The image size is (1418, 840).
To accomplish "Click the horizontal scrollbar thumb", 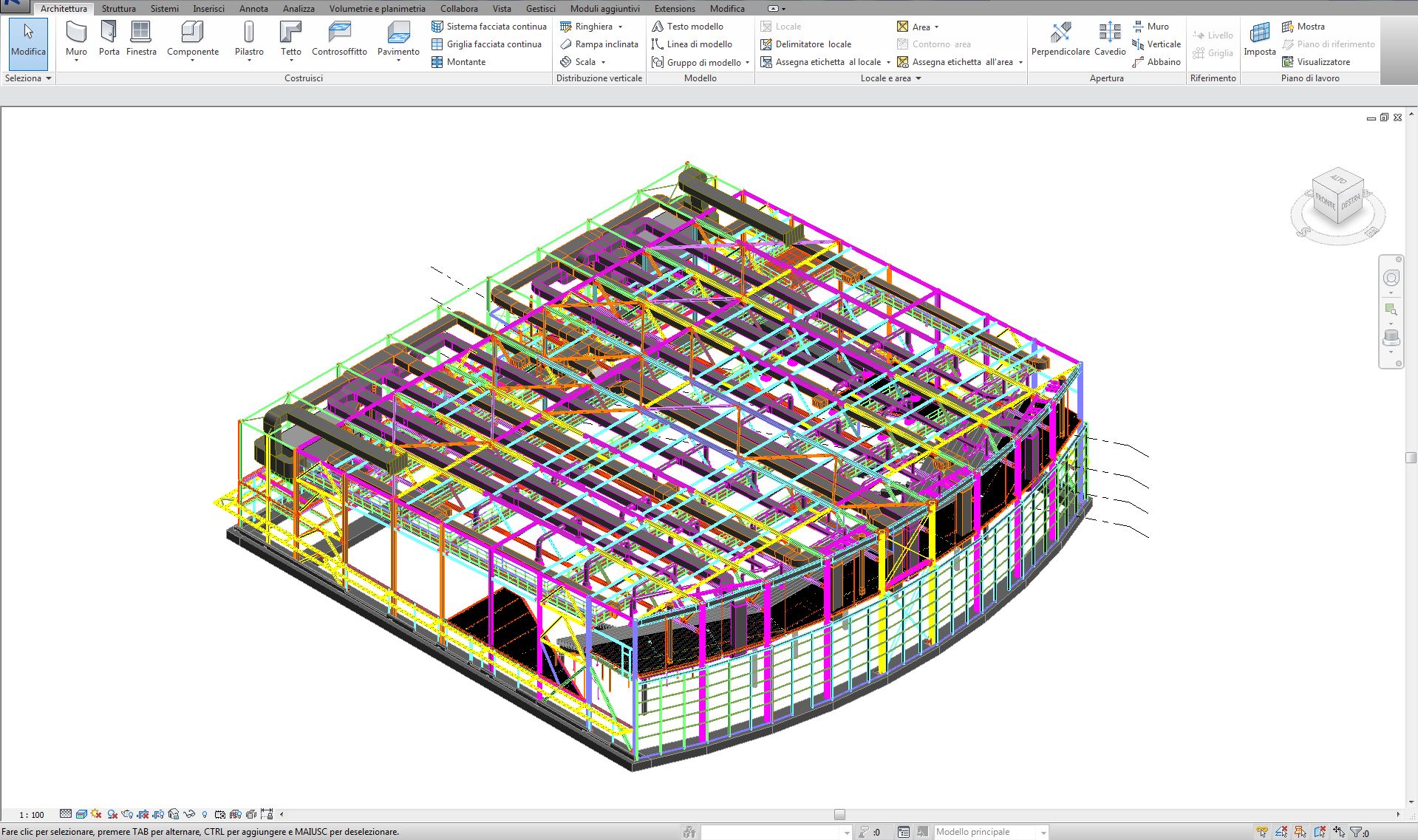I will (839, 814).
